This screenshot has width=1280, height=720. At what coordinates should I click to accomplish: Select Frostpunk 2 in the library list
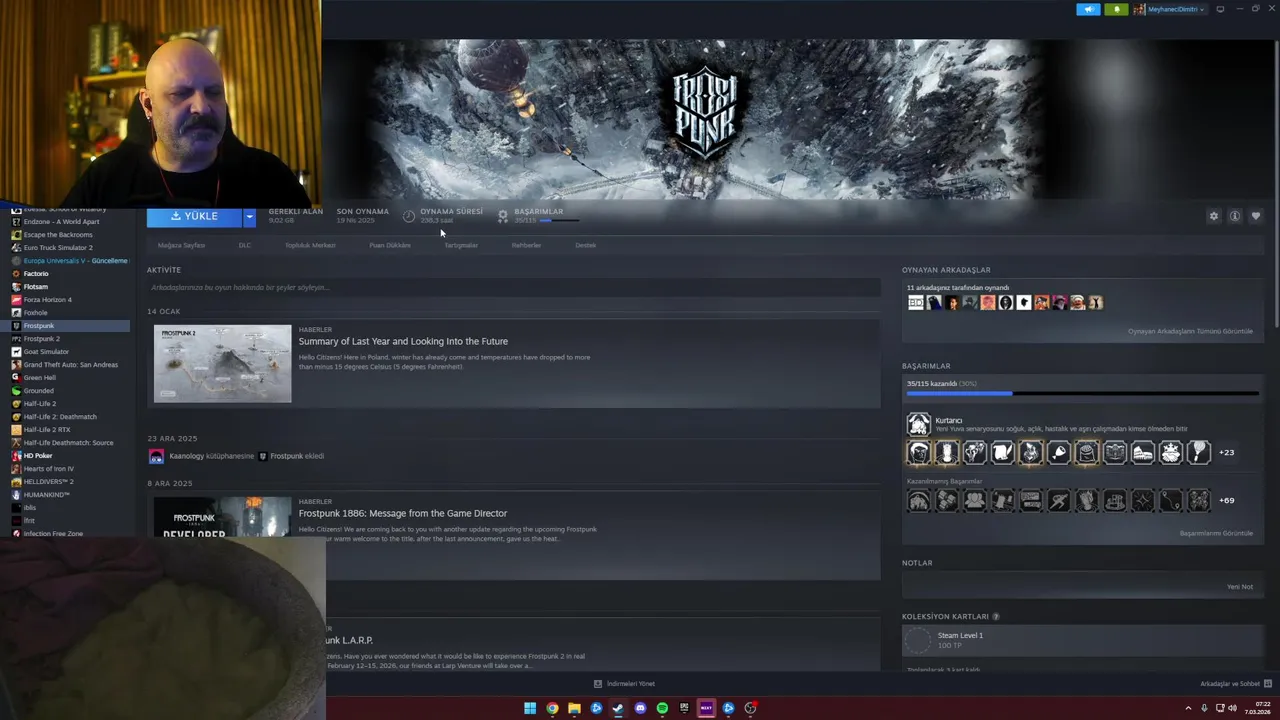click(x=41, y=339)
